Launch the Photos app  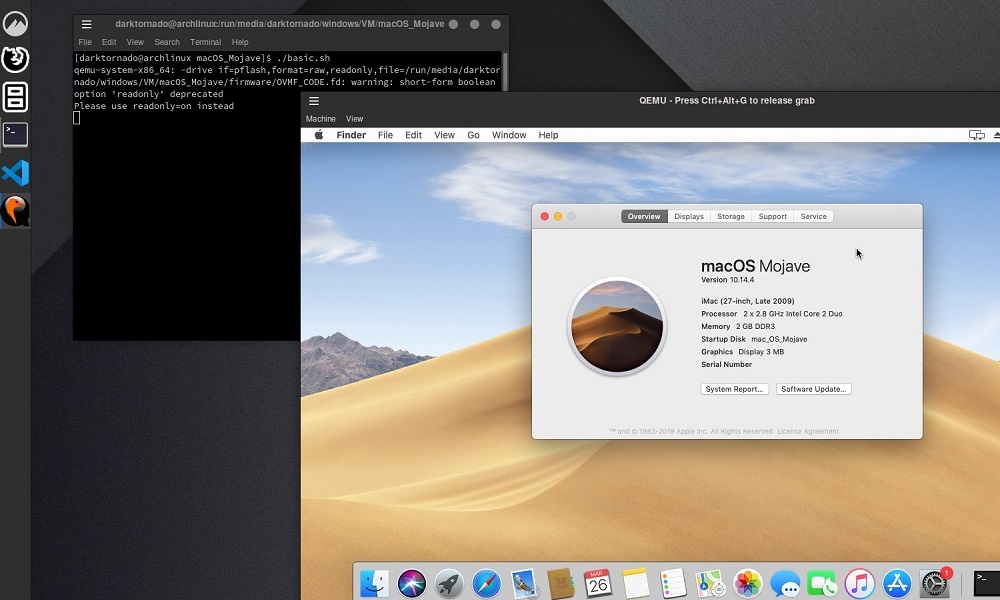746,583
